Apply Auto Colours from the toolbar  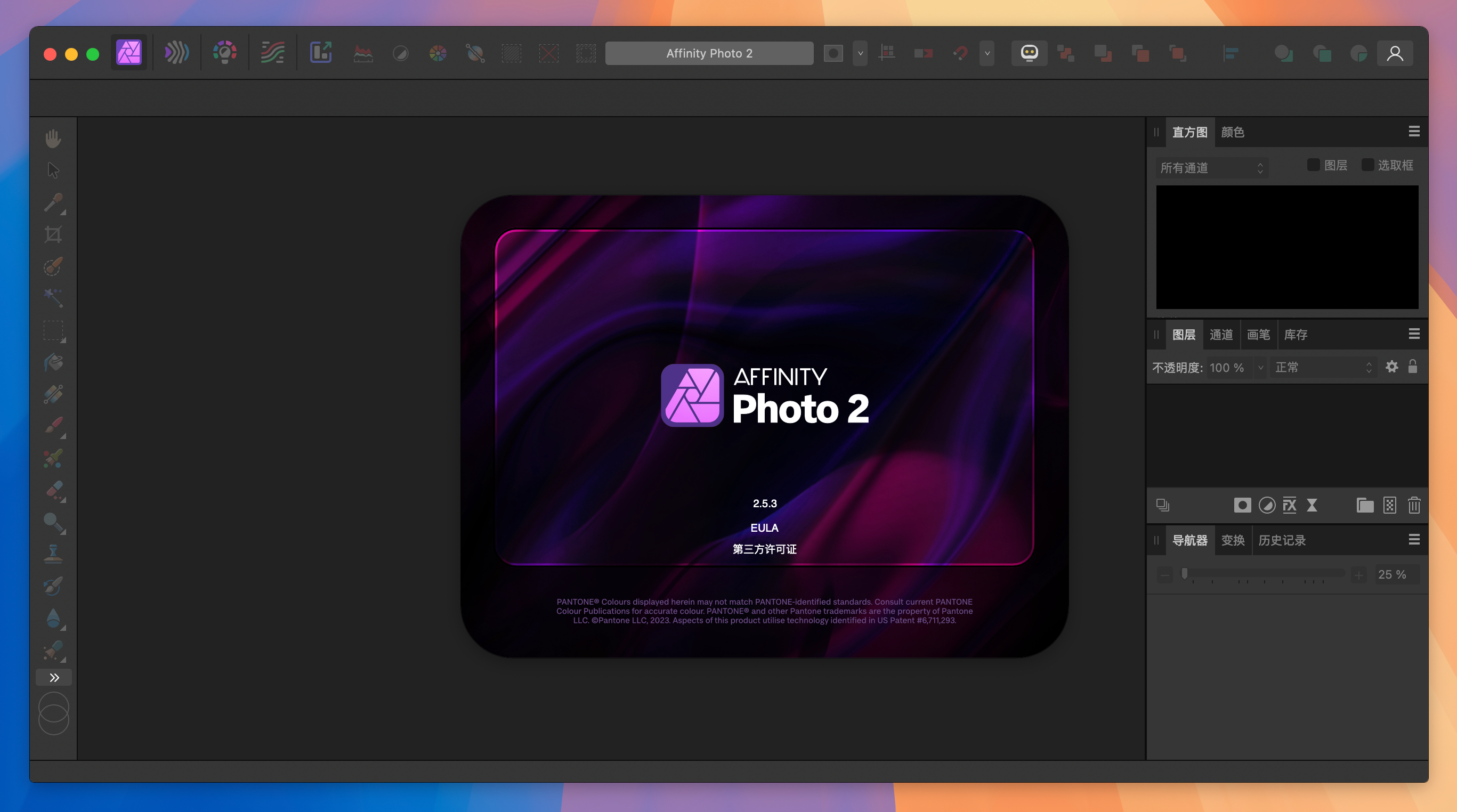tap(438, 54)
